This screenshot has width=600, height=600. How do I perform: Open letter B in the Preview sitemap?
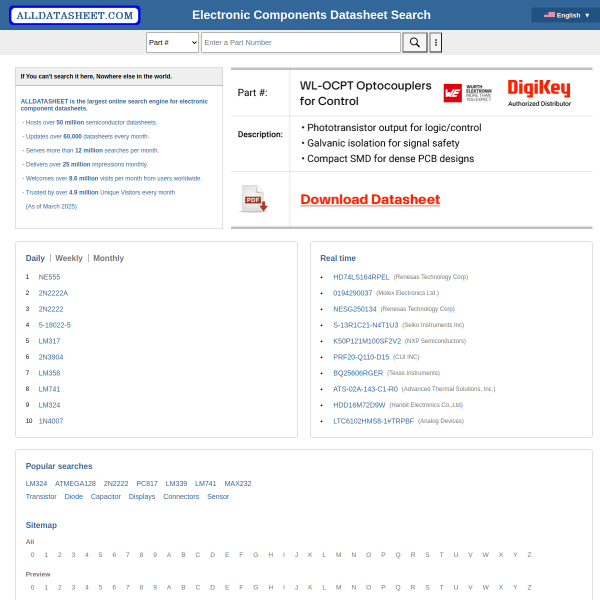[183, 587]
